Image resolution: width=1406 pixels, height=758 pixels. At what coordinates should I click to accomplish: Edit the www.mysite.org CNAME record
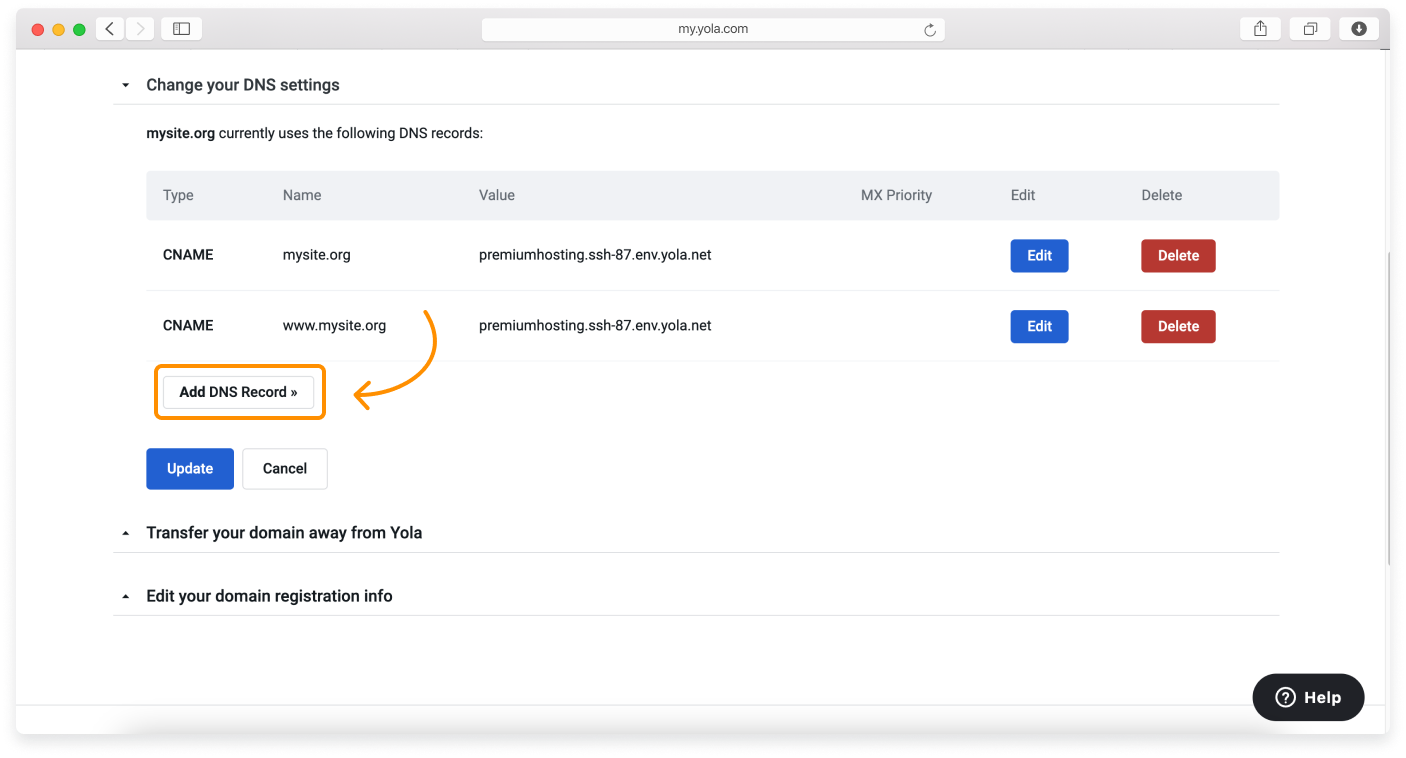(x=1039, y=326)
